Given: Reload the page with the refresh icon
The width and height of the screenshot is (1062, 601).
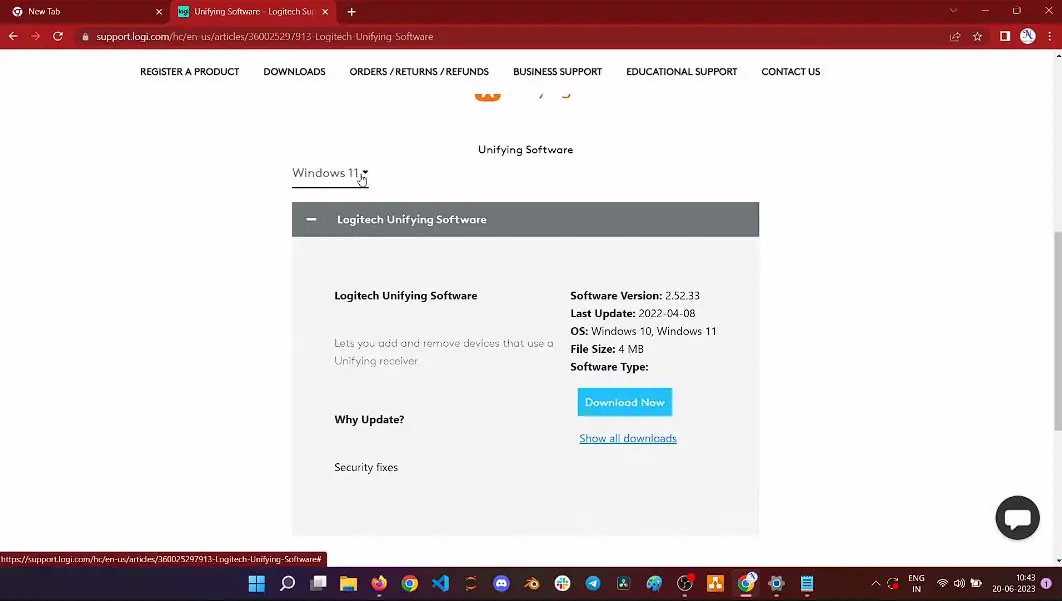Looking at the screenshot, I should (58, 36).
